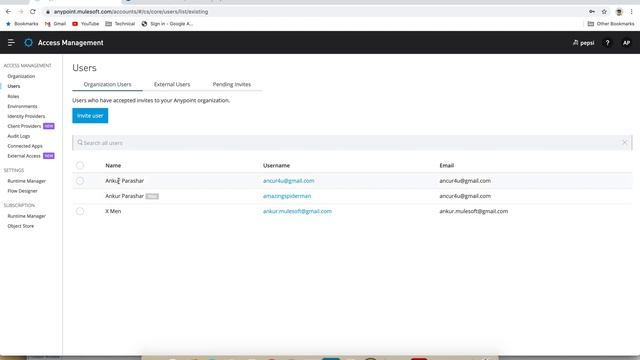Open the Other Bookmarks folder
Viewport: 640px width, 360px height.
(x=611, y=24)
